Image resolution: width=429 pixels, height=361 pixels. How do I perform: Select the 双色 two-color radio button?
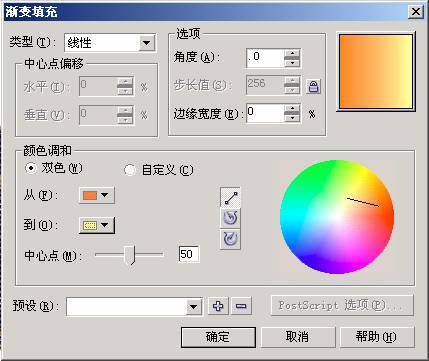31,168
